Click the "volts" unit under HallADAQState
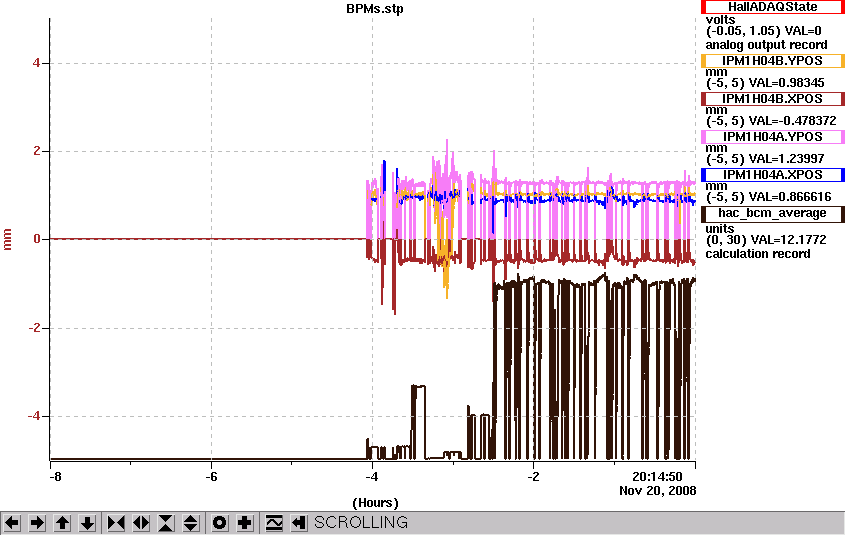845x535 pixels. coord(720,20)
